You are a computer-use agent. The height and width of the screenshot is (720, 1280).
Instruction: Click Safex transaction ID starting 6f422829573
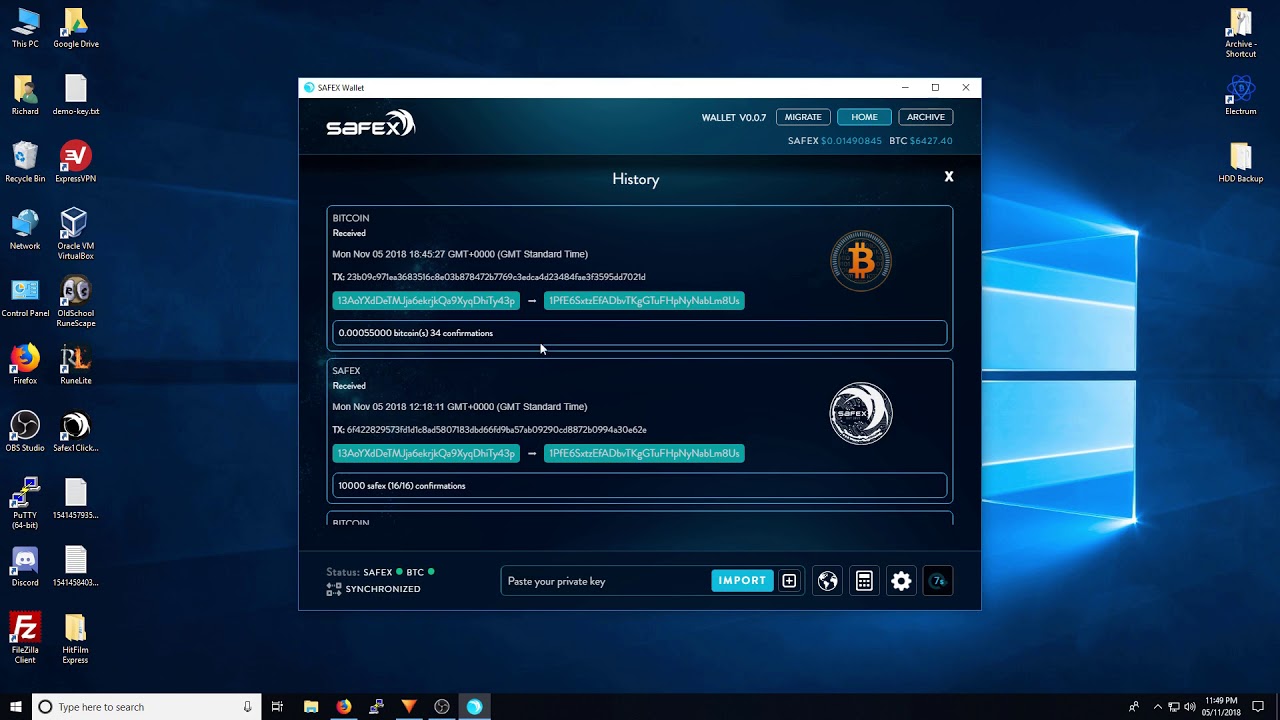497,430
